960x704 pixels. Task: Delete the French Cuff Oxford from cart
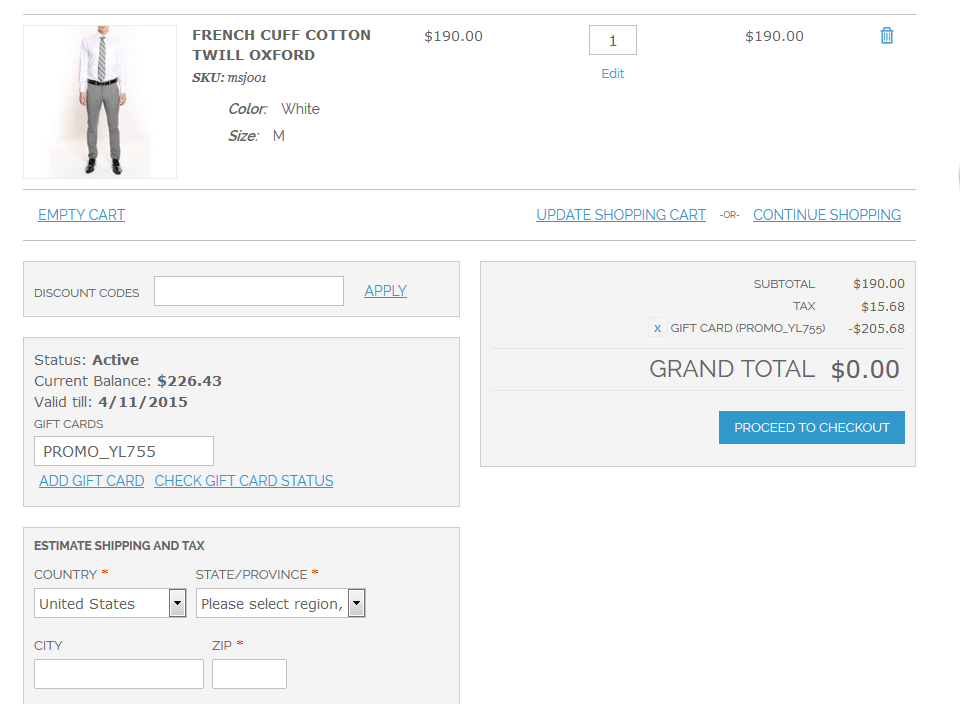886,34
